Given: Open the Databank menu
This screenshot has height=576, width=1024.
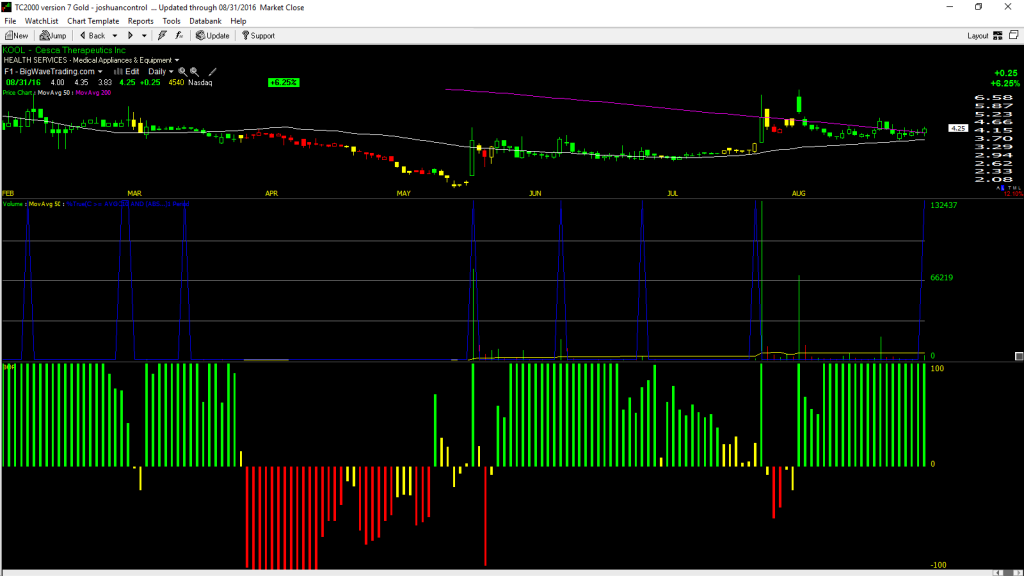Looking at the screenshot, I should click(x=205, y=21).
